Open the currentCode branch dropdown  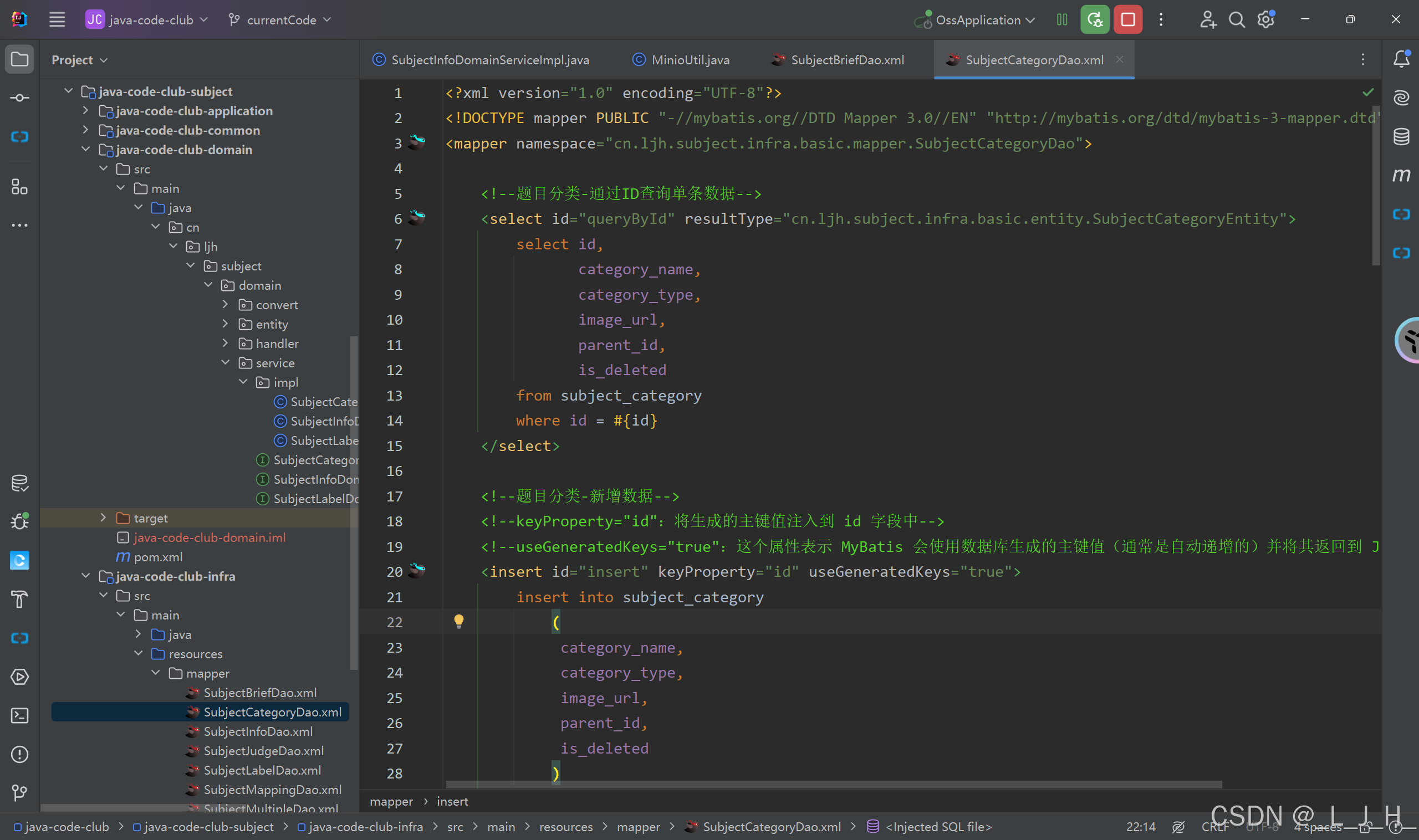[282, 20]
